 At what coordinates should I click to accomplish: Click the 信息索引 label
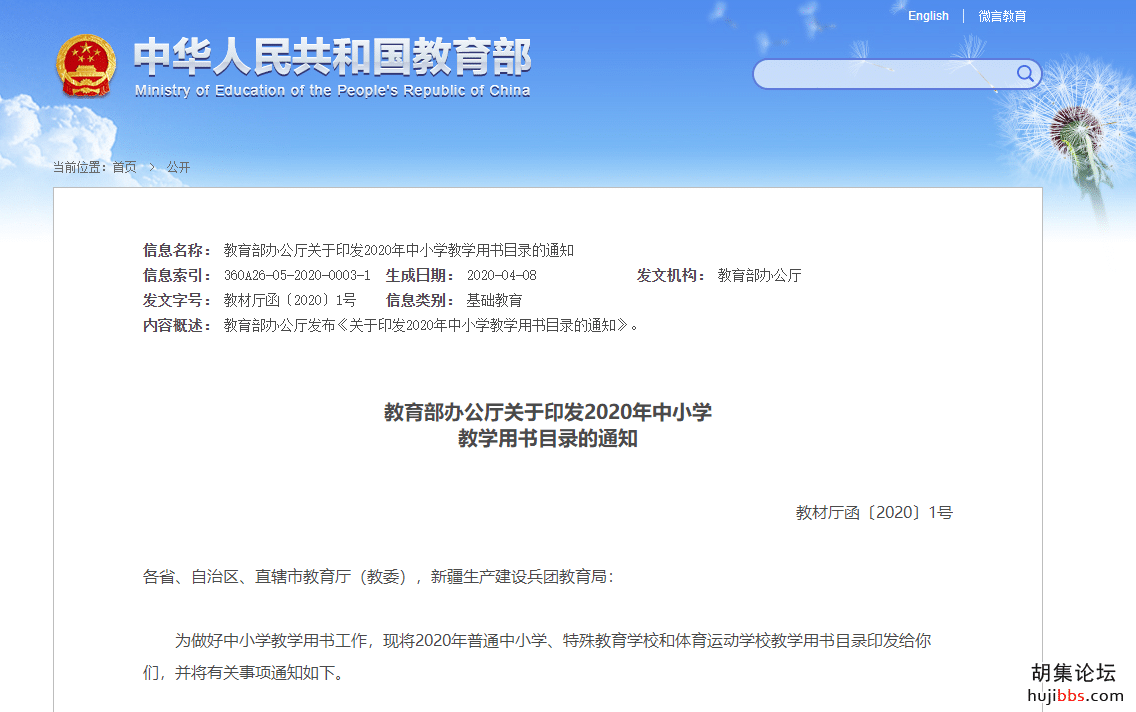click(x=177, y=275)
